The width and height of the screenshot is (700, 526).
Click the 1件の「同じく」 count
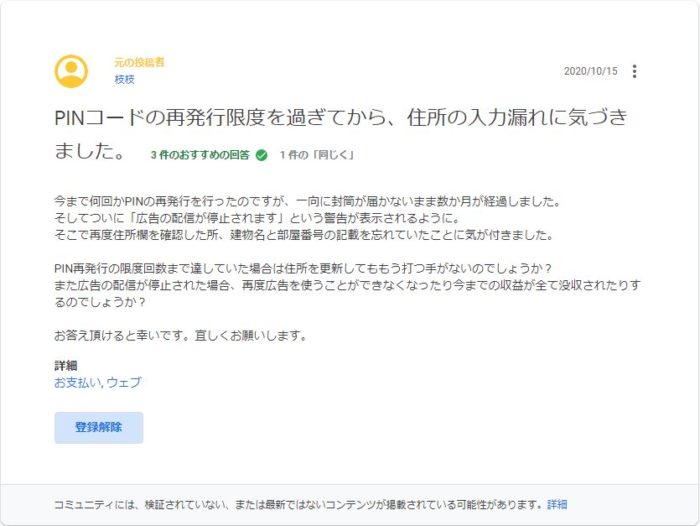(x=317, y=155)
